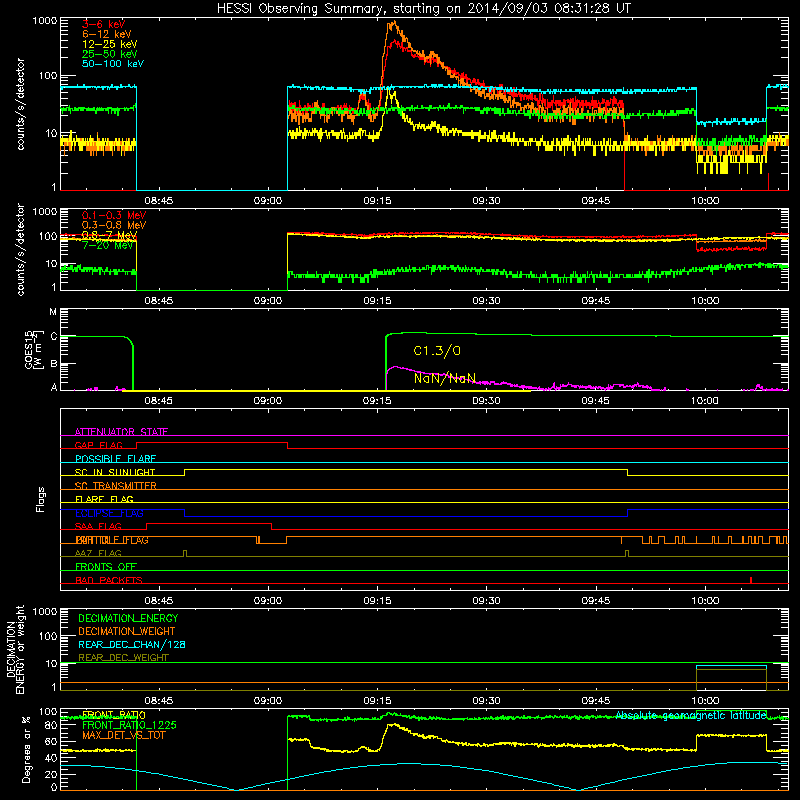The width and height of the screenshot is (800, 800).
Task: Click the Absolute geomagnetic latitude label
Action: (691, 715)
